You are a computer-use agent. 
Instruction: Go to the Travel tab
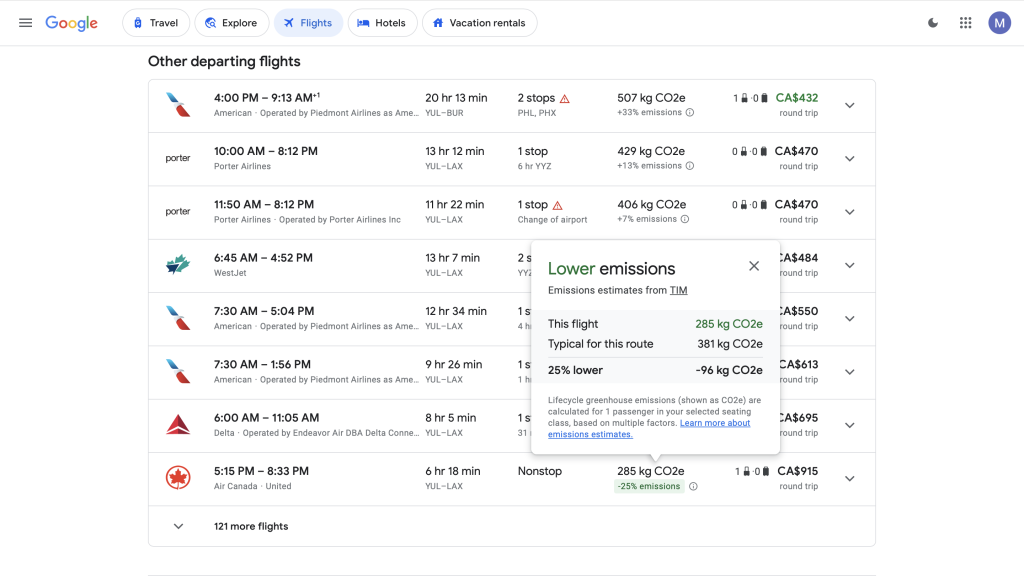coord(155,23)
